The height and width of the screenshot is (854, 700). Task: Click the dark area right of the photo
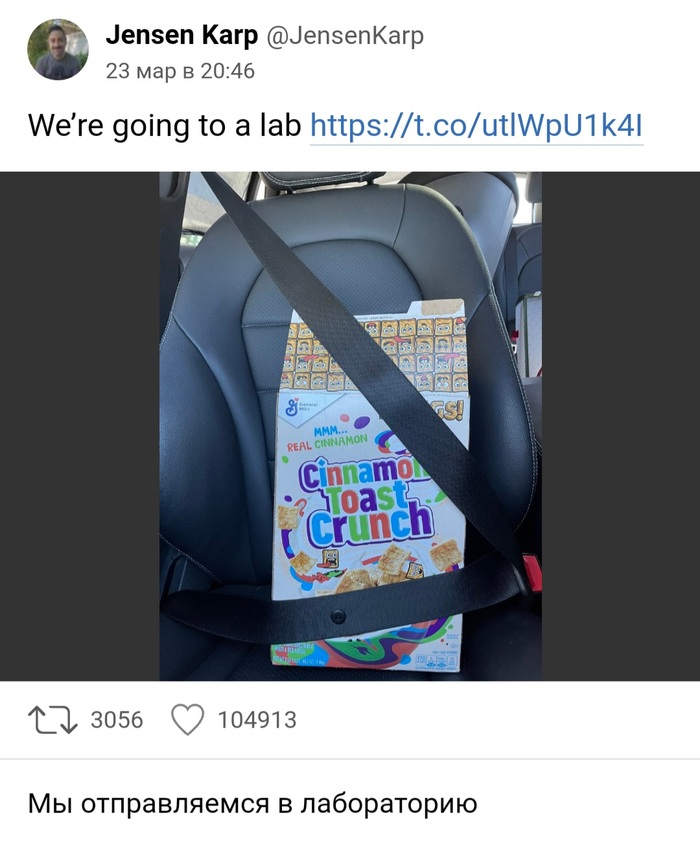(621, 426)
